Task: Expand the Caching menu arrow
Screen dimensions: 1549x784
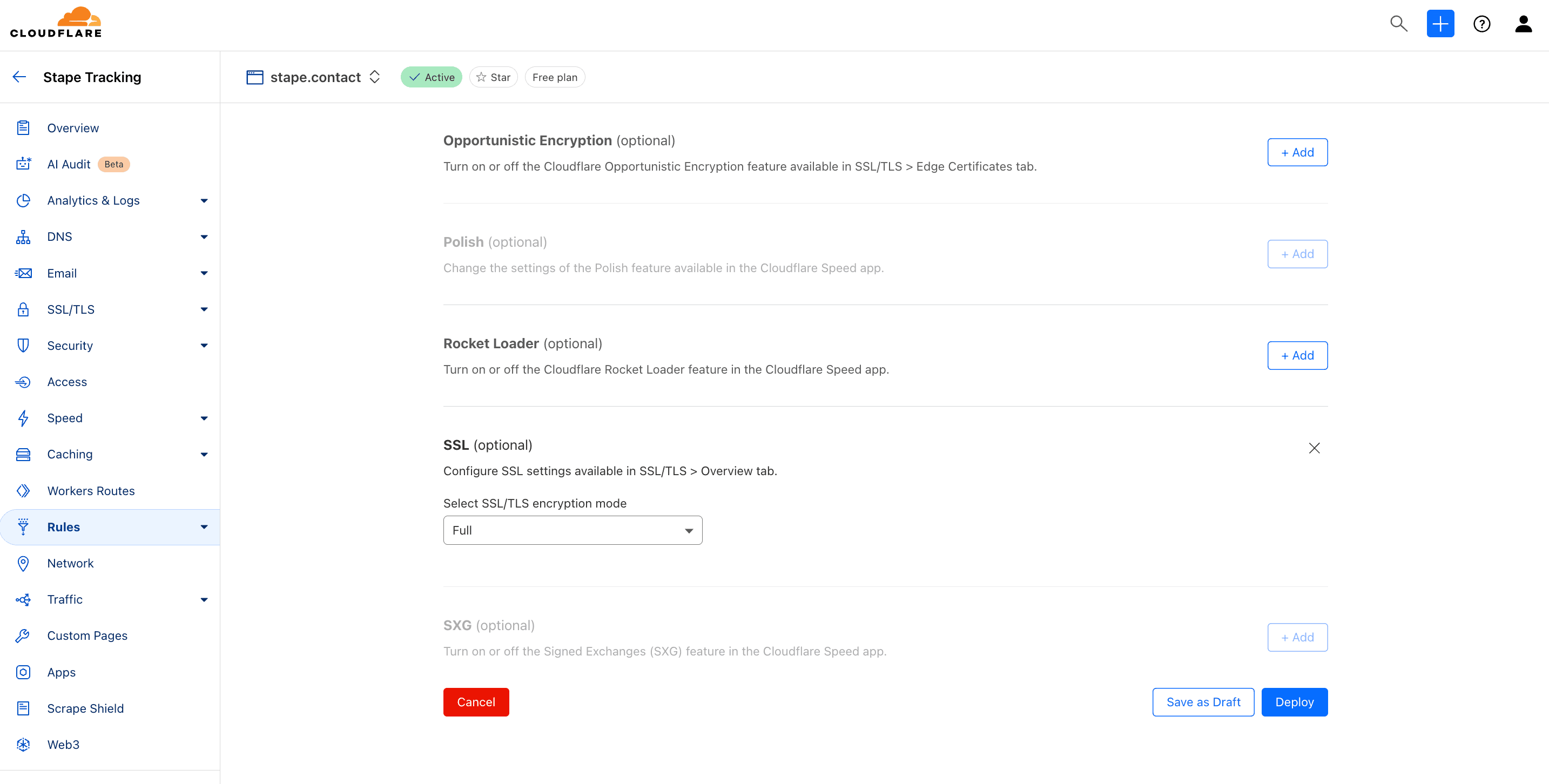Action: pos(205,455)
